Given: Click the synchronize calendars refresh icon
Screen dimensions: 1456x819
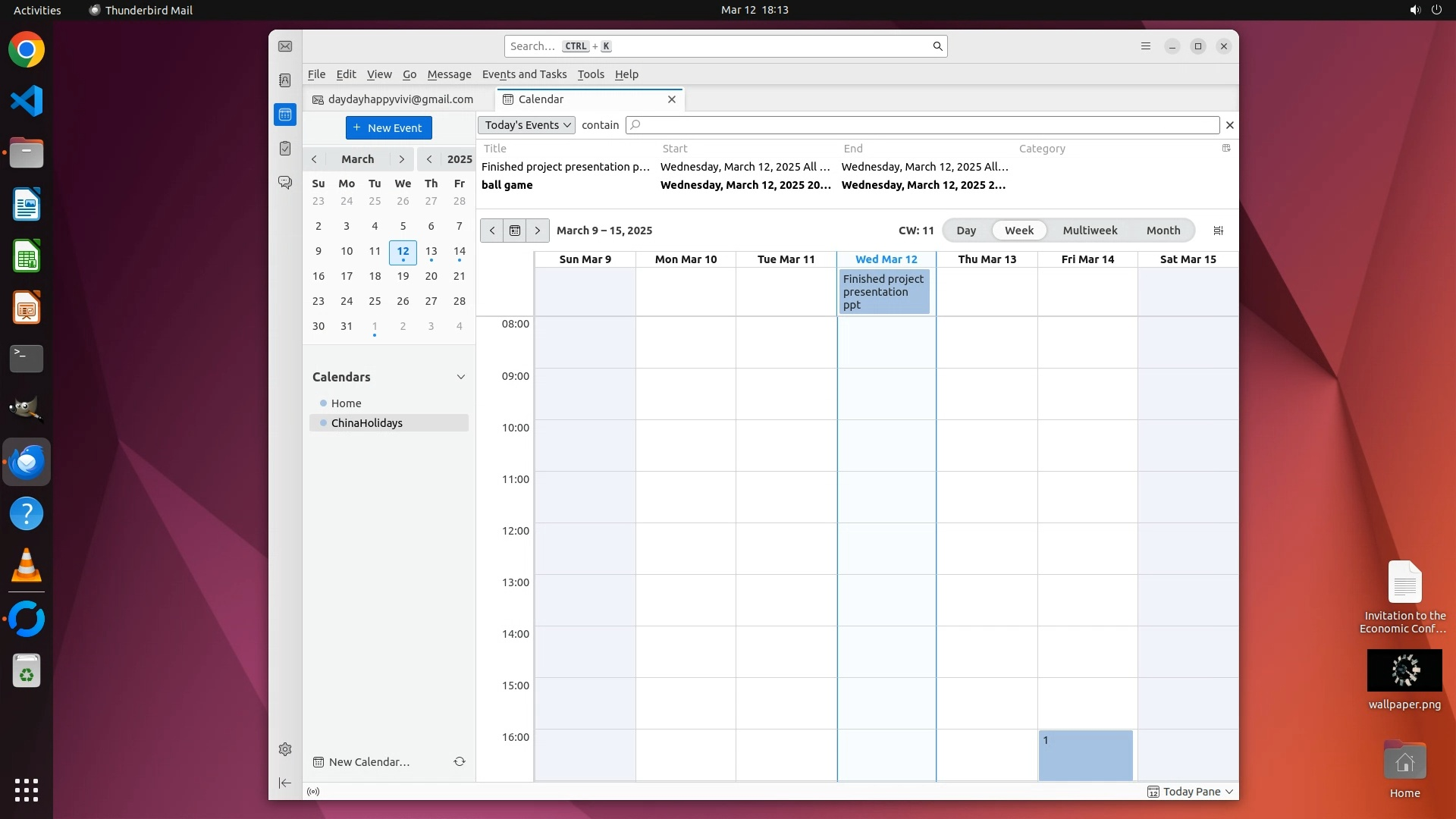Looking at the screenshot, I should click(x=460, y=761).
